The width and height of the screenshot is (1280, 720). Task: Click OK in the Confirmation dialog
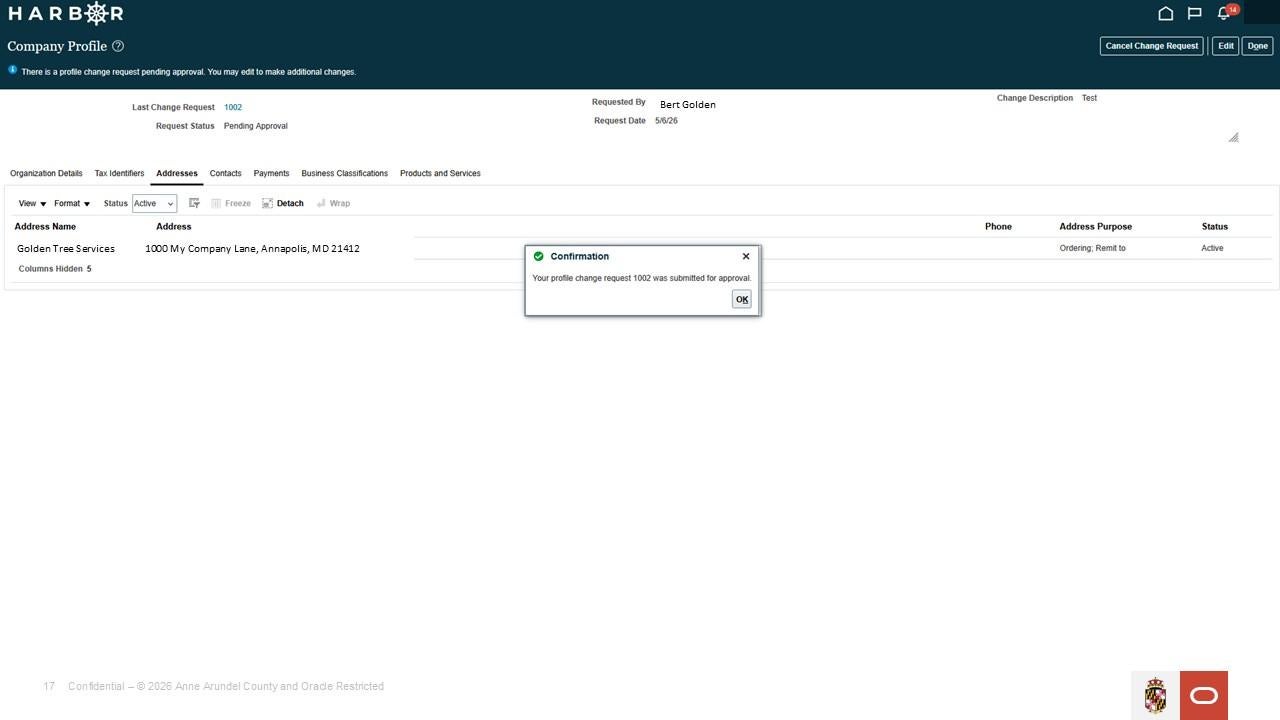[x=741, y=299]
